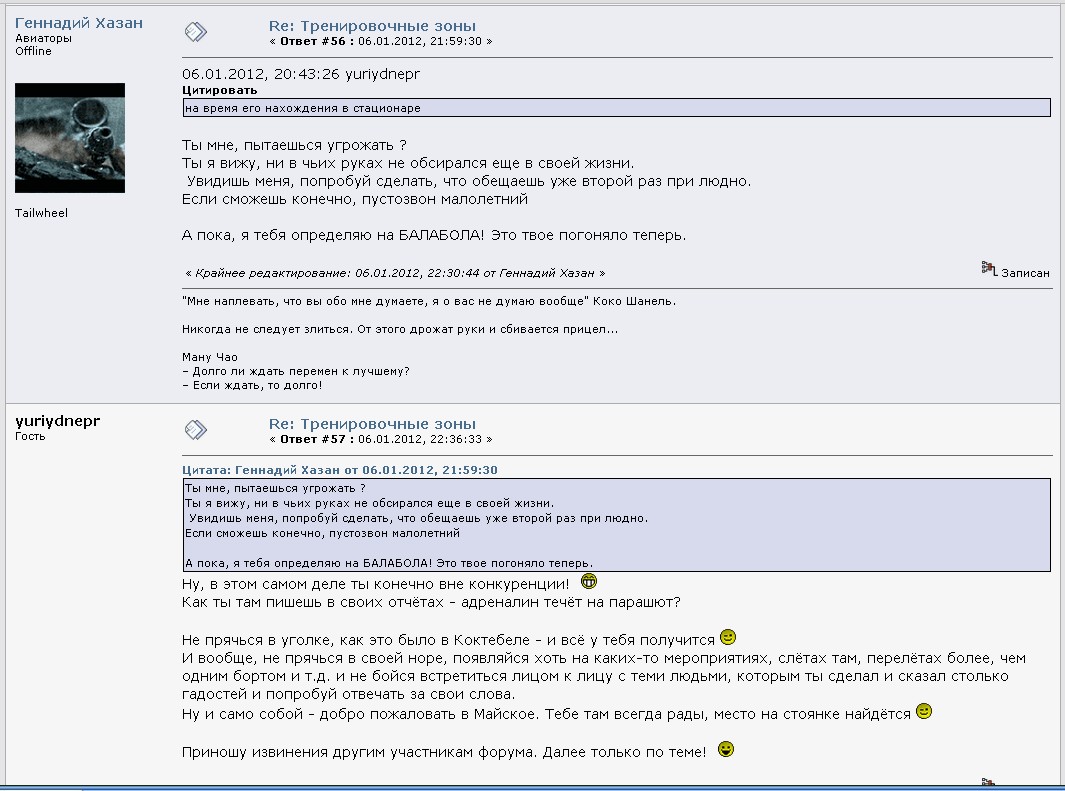The image size is (1065, 791).
Task: Click the quote box mentioning "в стационаре"
Action: [616, 107]
